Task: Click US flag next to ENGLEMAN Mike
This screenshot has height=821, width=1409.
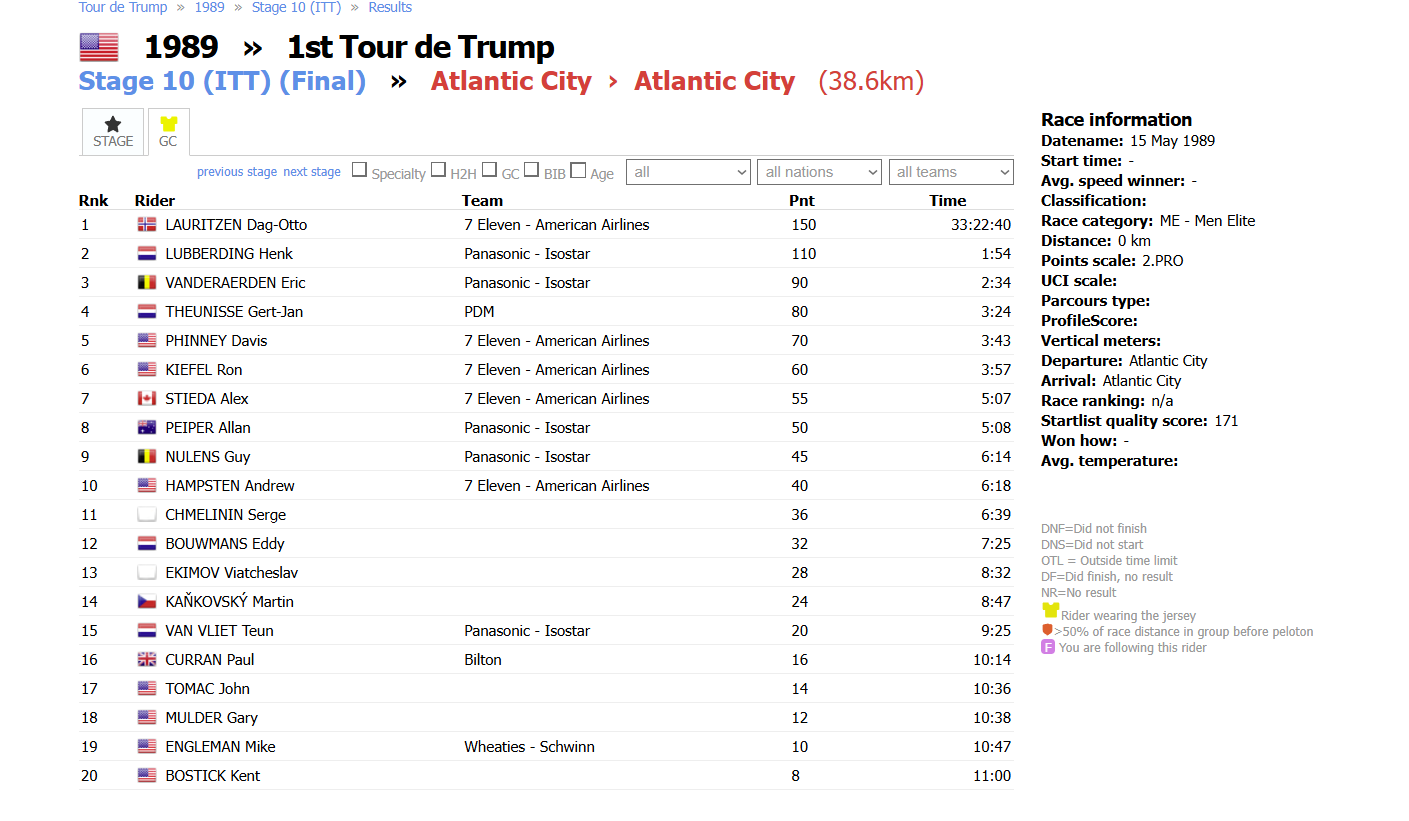Action: click(x=147, y=747)
